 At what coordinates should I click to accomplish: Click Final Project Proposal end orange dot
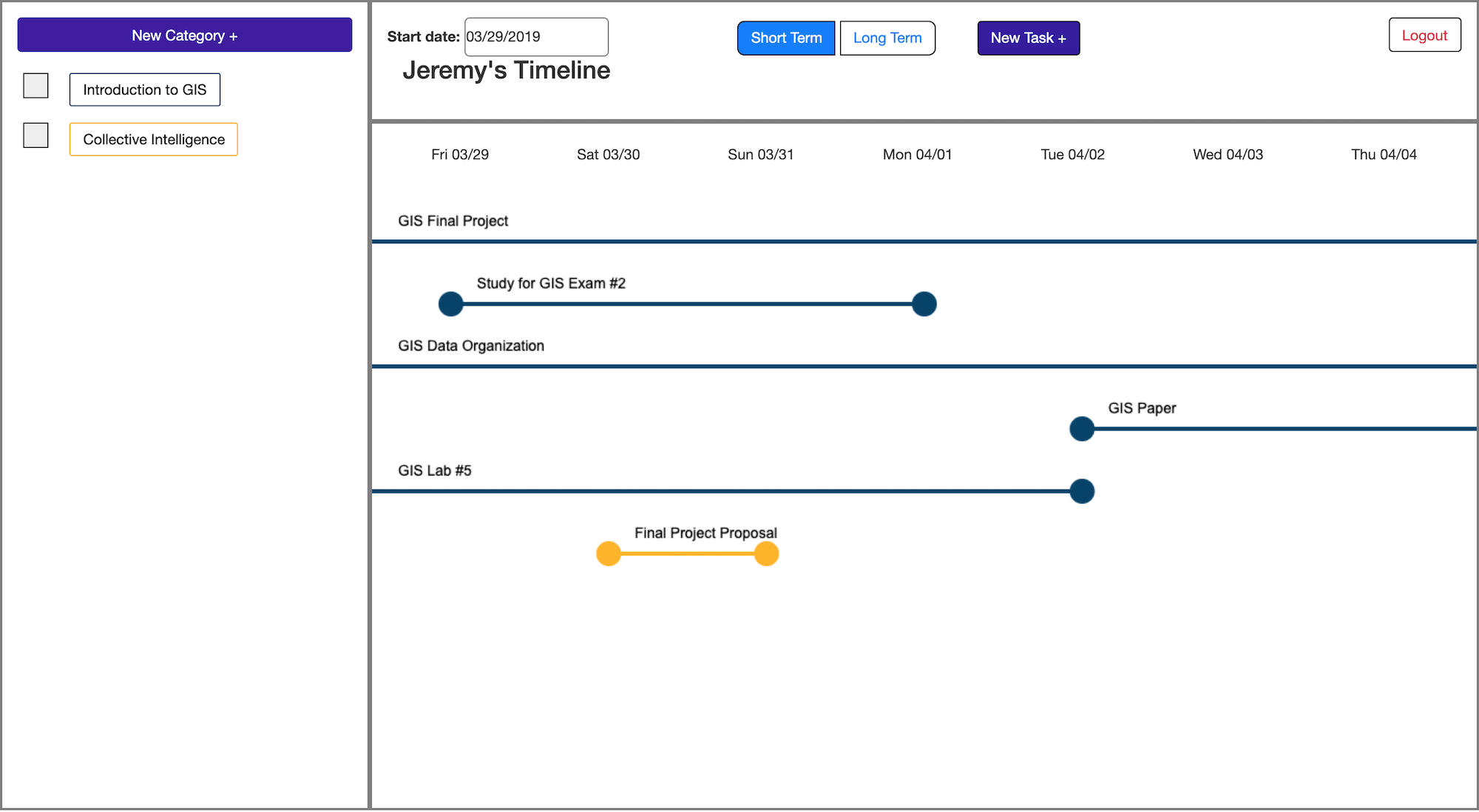point(766,554)
